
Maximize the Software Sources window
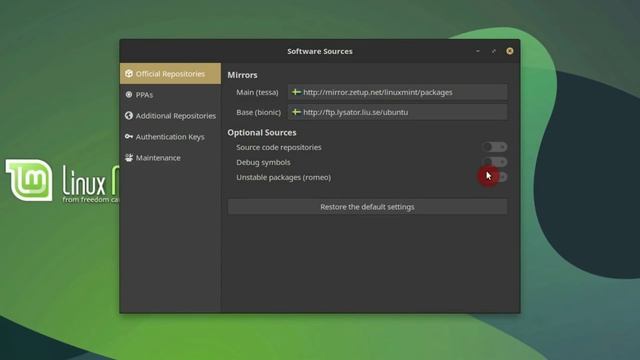coord(493,51)
